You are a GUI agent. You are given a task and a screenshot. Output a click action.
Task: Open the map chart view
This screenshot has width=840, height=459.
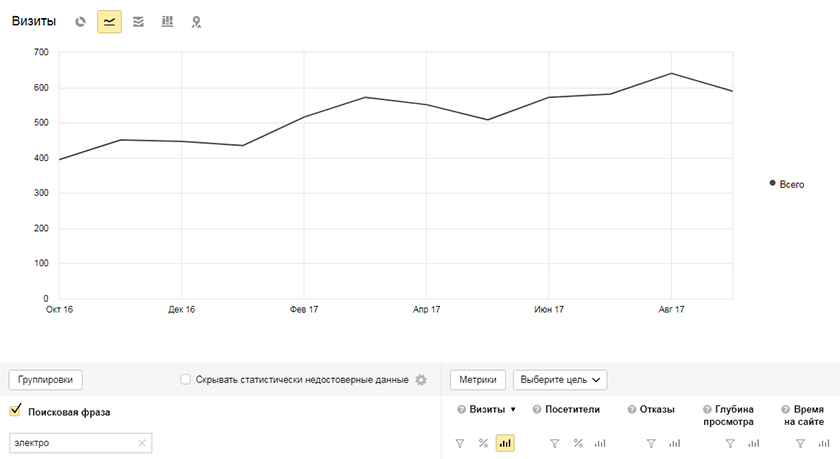point(196,21)
